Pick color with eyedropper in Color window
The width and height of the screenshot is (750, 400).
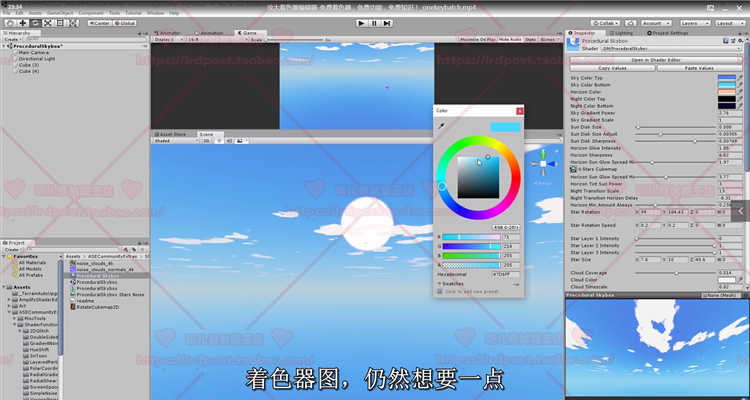[x=442, y=126]
